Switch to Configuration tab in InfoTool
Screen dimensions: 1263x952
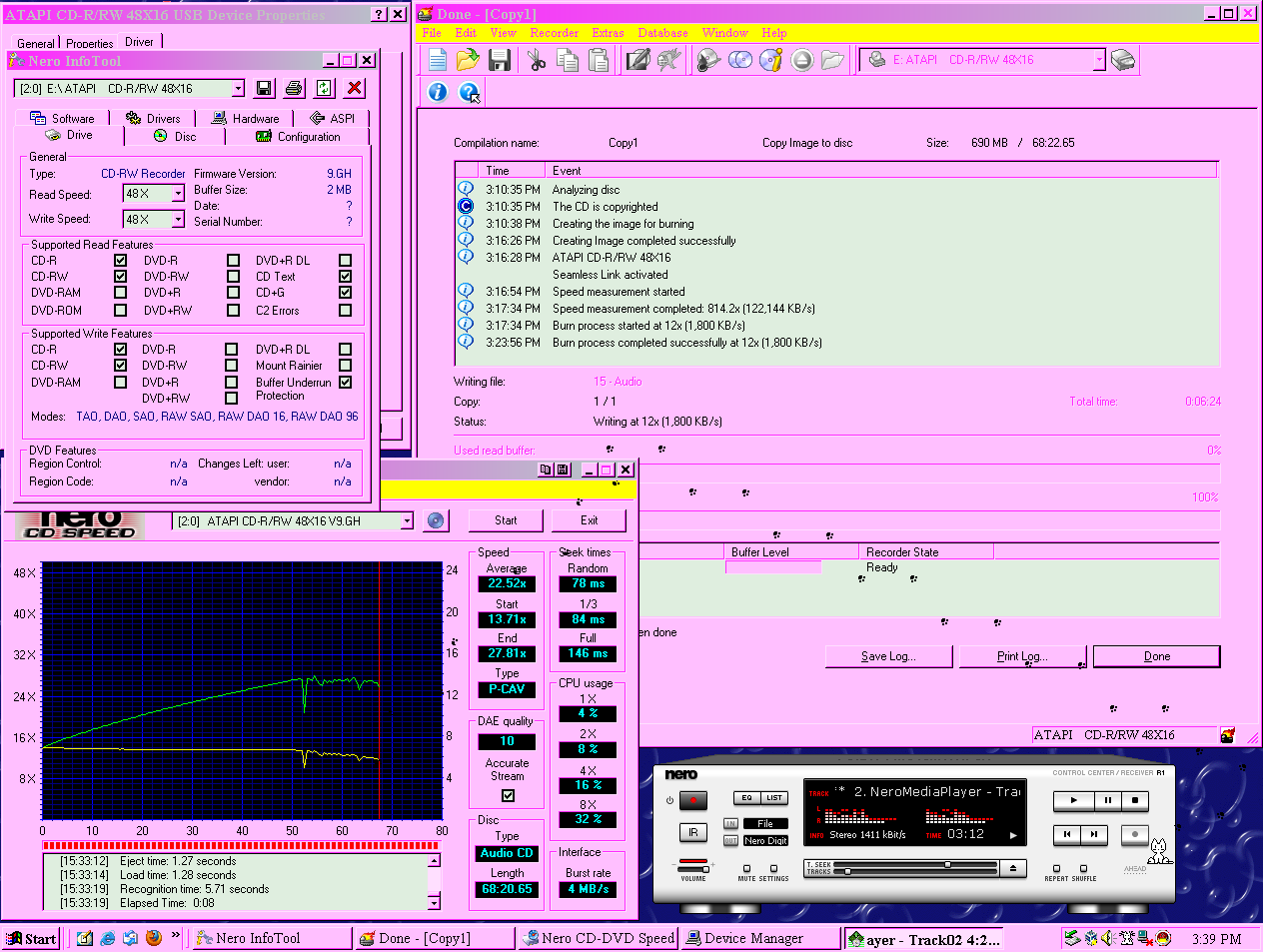[298, 136]
